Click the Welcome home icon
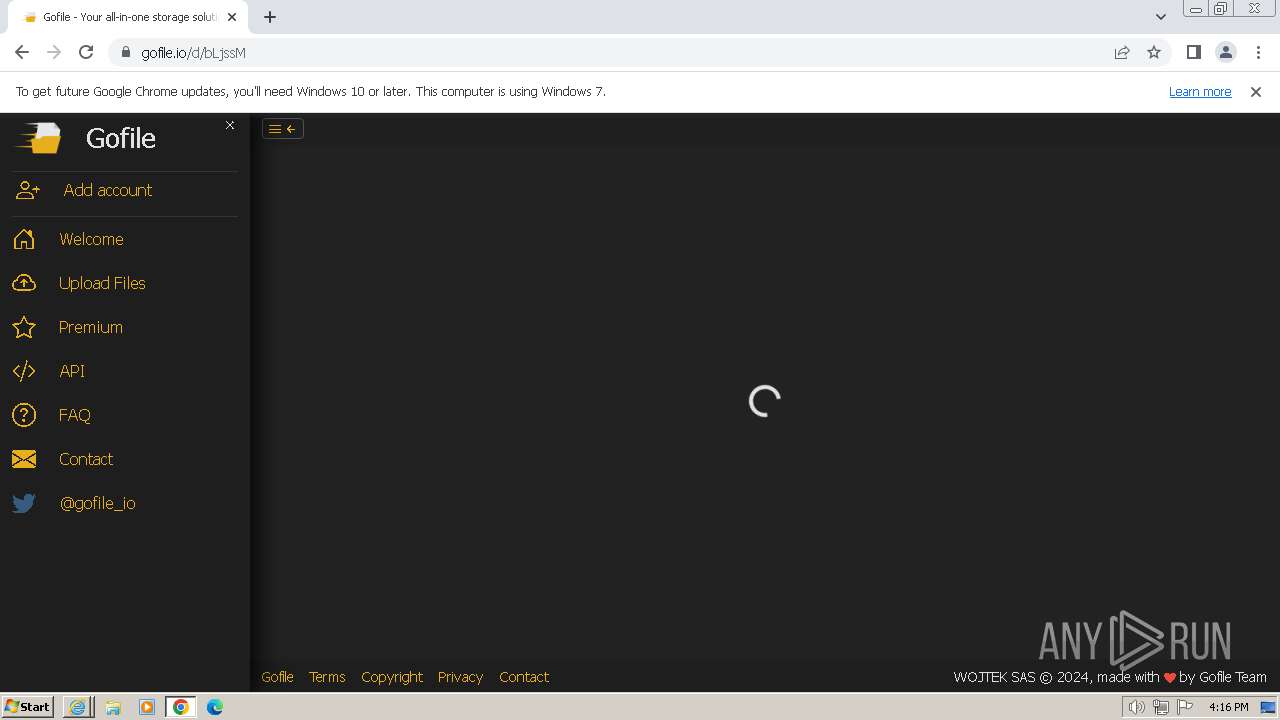 tap(24, 239)
